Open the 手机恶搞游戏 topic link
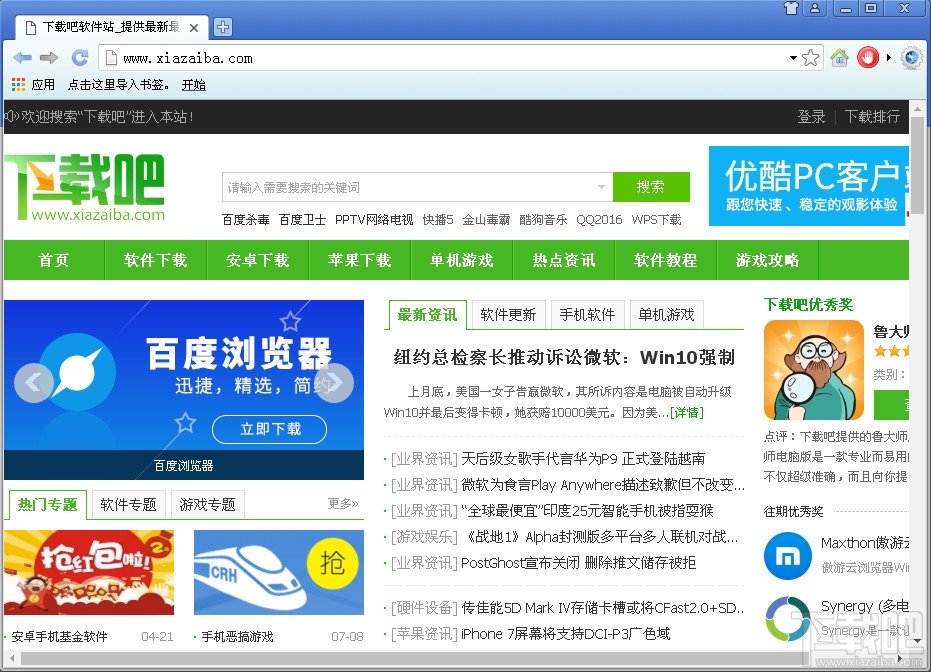This screenshot has height=672, width=931. pos(238,636)
